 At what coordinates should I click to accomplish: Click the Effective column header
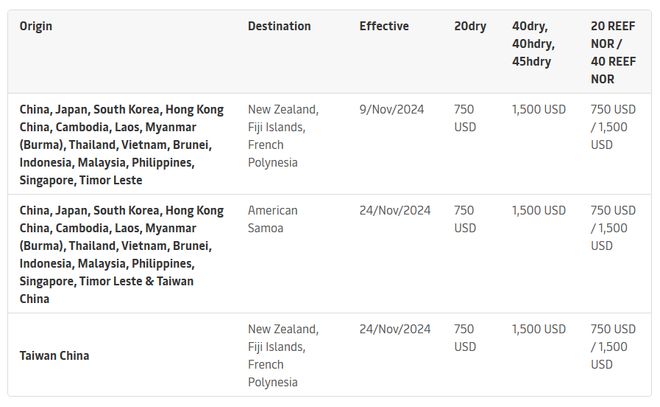[x=384, y=26]
